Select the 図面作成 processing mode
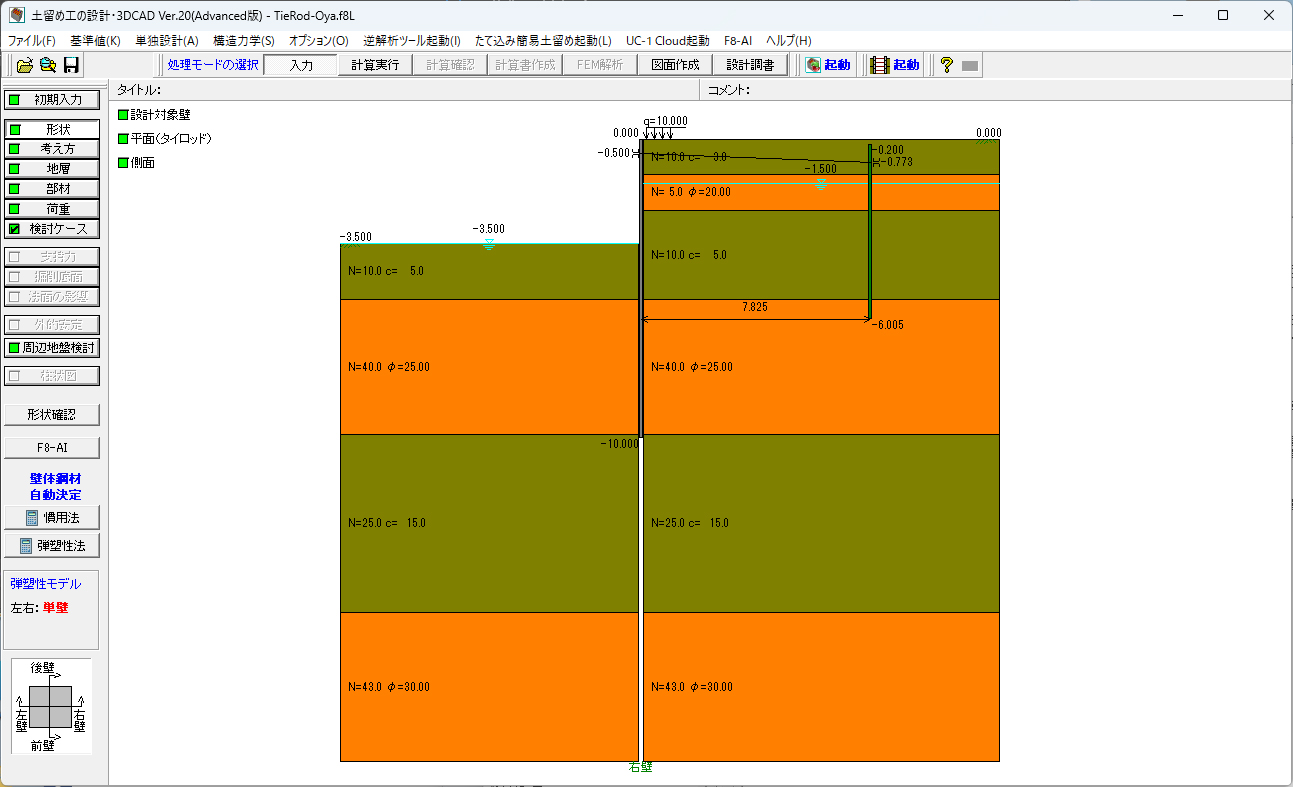 pos(677,65)
